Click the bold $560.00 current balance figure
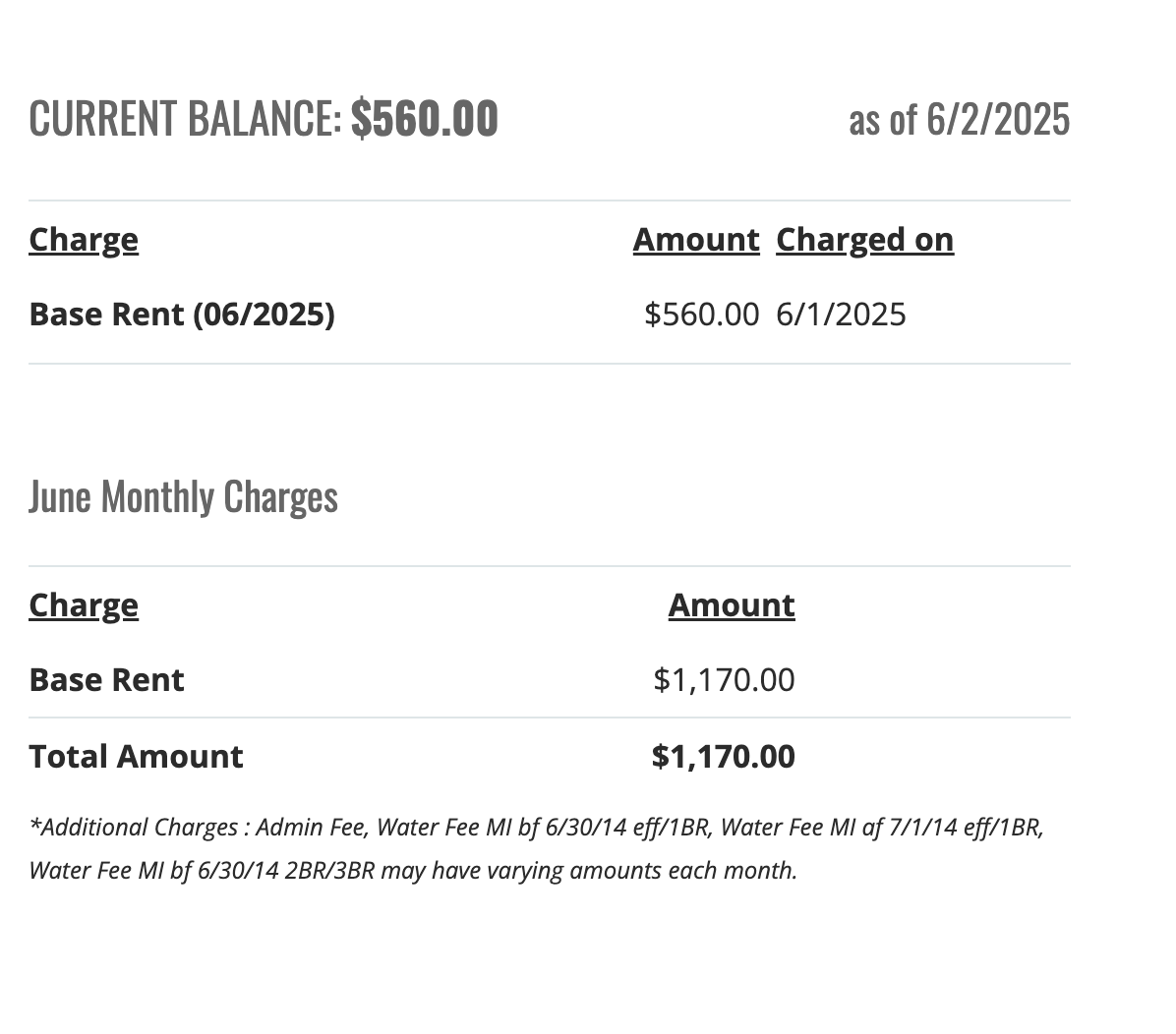Image resolution: width=1176 pixels, height=1034 pixels. click(x=424, y=119)
